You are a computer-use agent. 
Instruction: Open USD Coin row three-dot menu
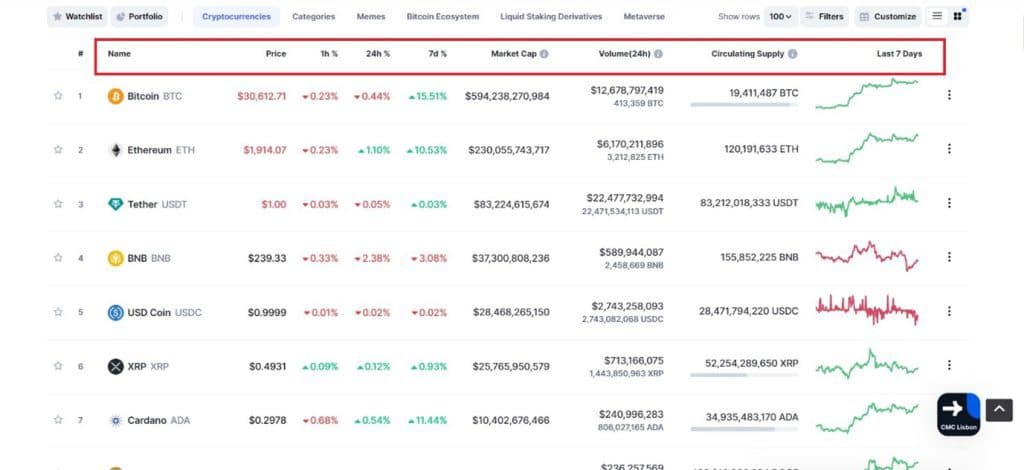949,311
